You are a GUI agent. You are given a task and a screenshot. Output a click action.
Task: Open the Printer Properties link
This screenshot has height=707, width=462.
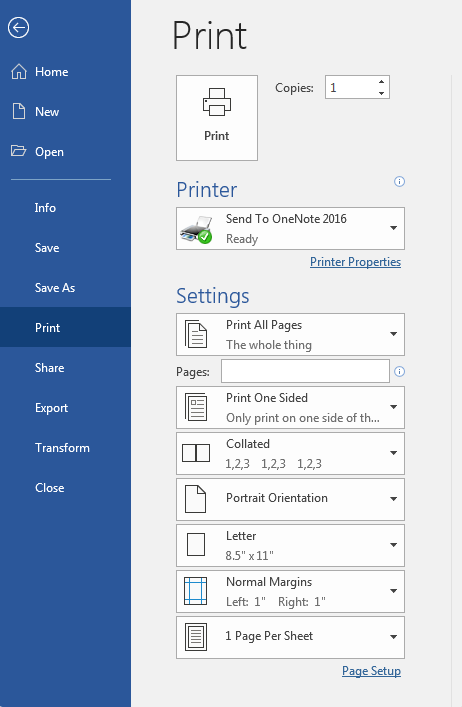coord(355,262)
